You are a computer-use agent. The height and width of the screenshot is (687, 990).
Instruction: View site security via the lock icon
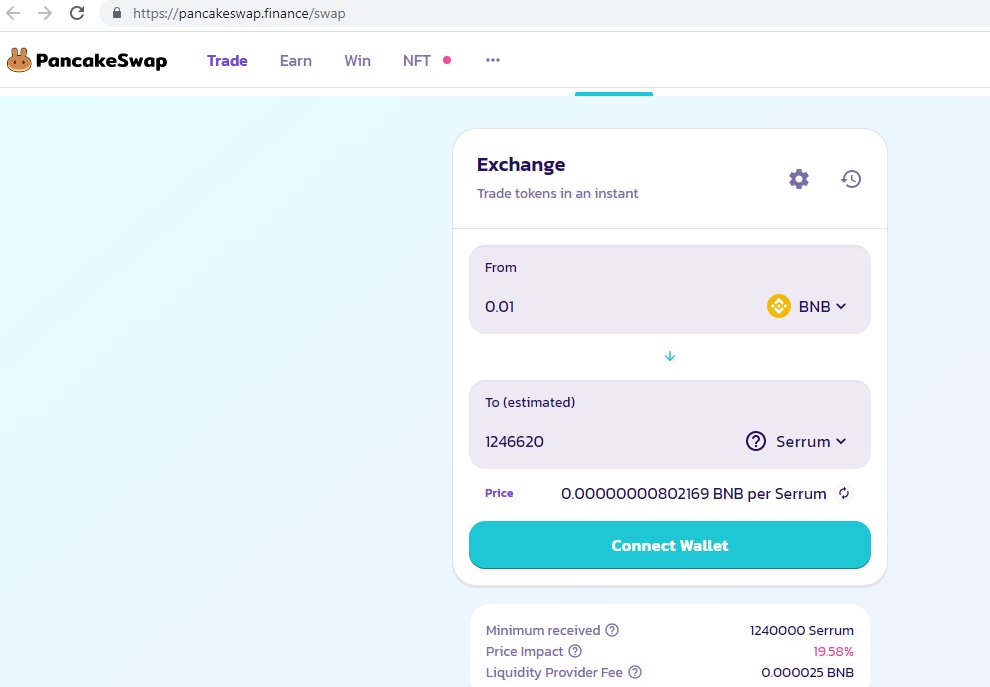coord(117,13)
